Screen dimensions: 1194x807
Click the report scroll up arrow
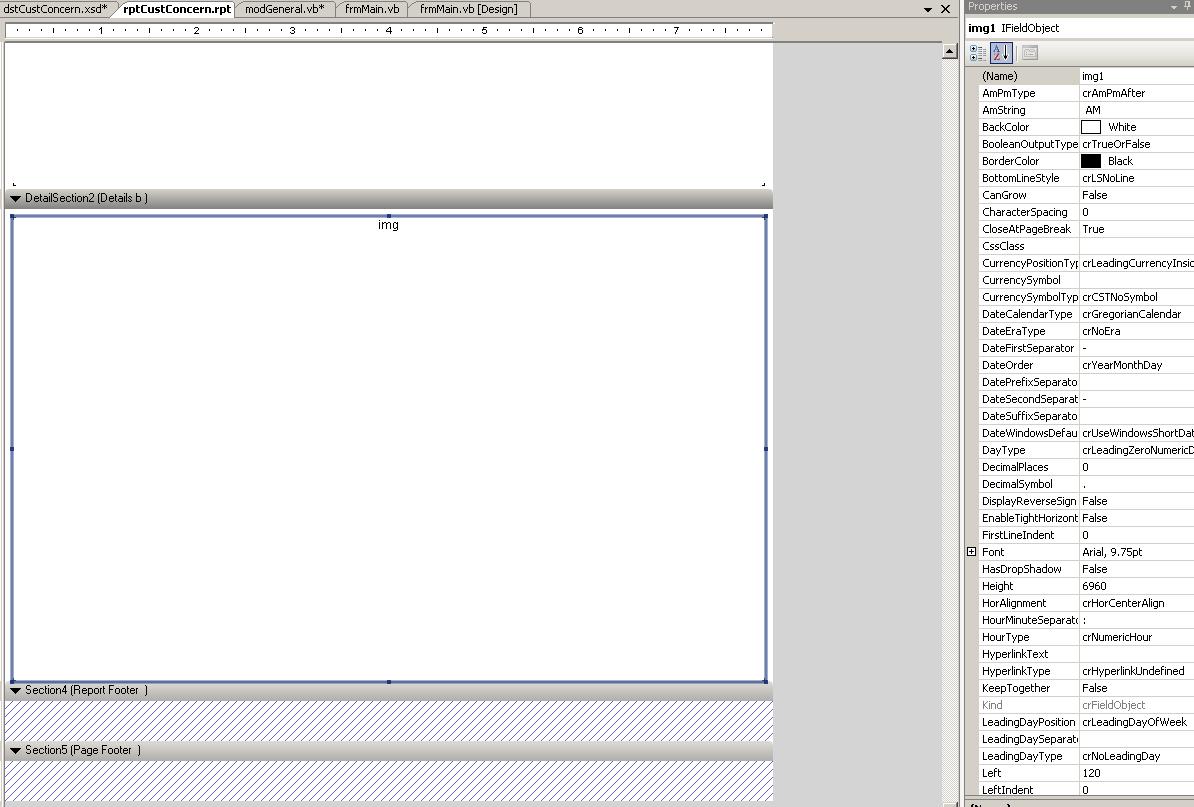point(950,51)
